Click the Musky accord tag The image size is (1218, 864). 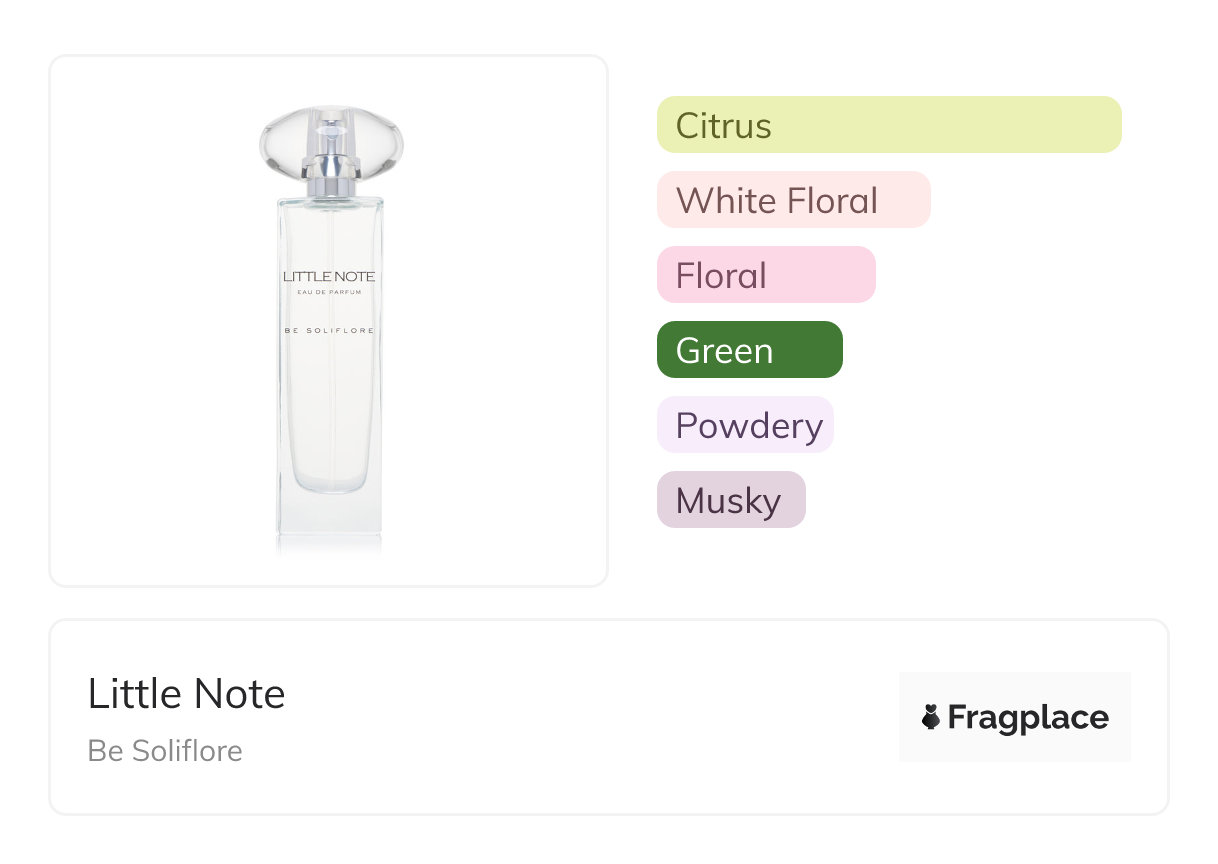click(x=731, y=500)
